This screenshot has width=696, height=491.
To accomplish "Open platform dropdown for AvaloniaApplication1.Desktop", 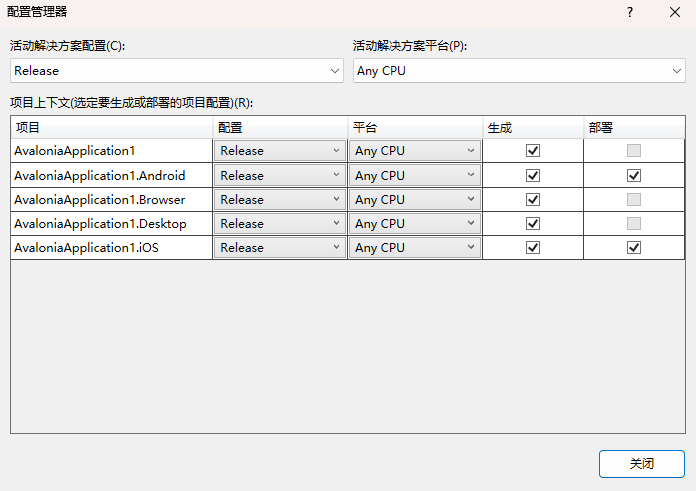I will [x=415, y=223].
